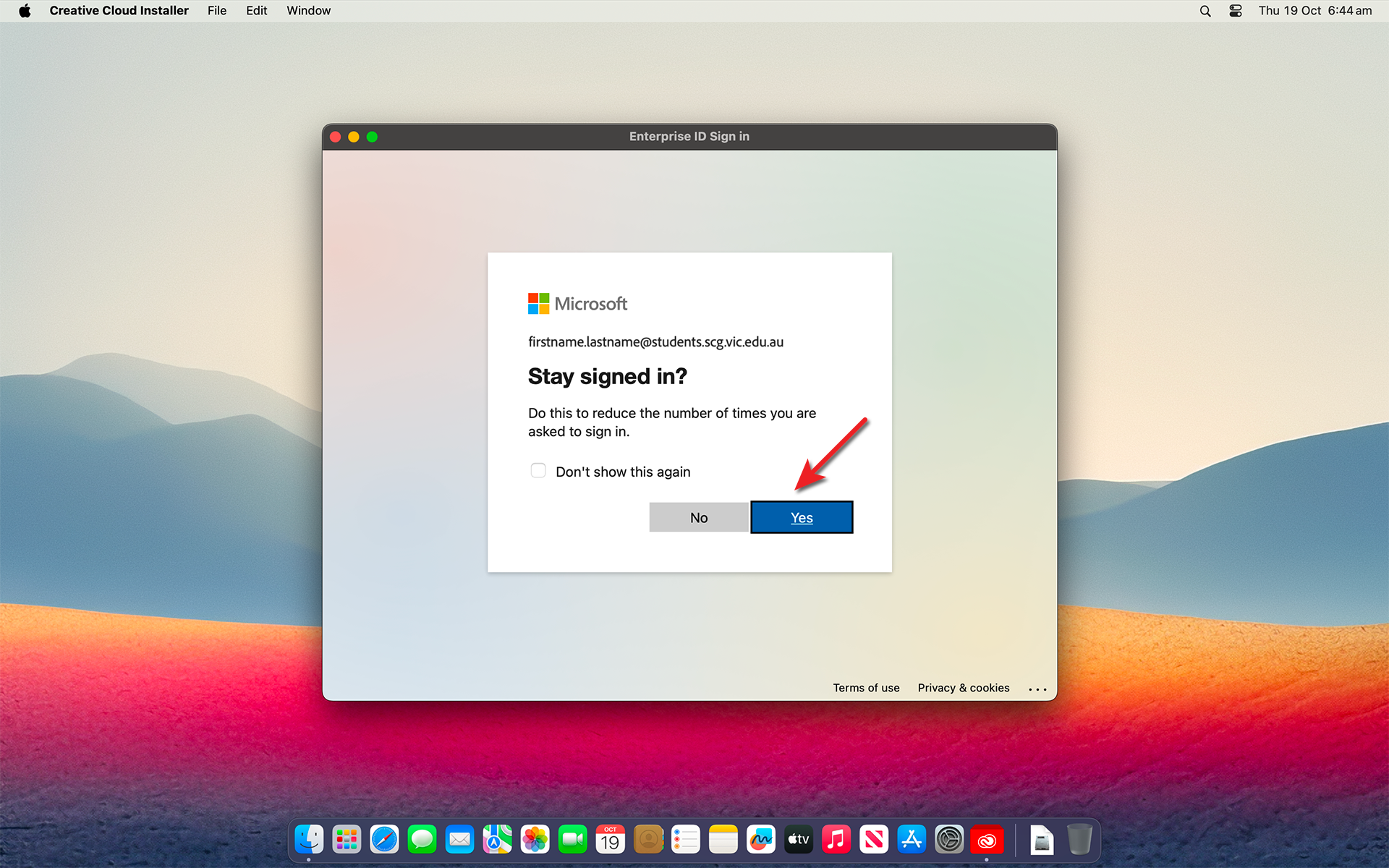The width and height of the screenshot is (1389, 868).
Task: Open Calendar from the dock
Action: (610, 840)
